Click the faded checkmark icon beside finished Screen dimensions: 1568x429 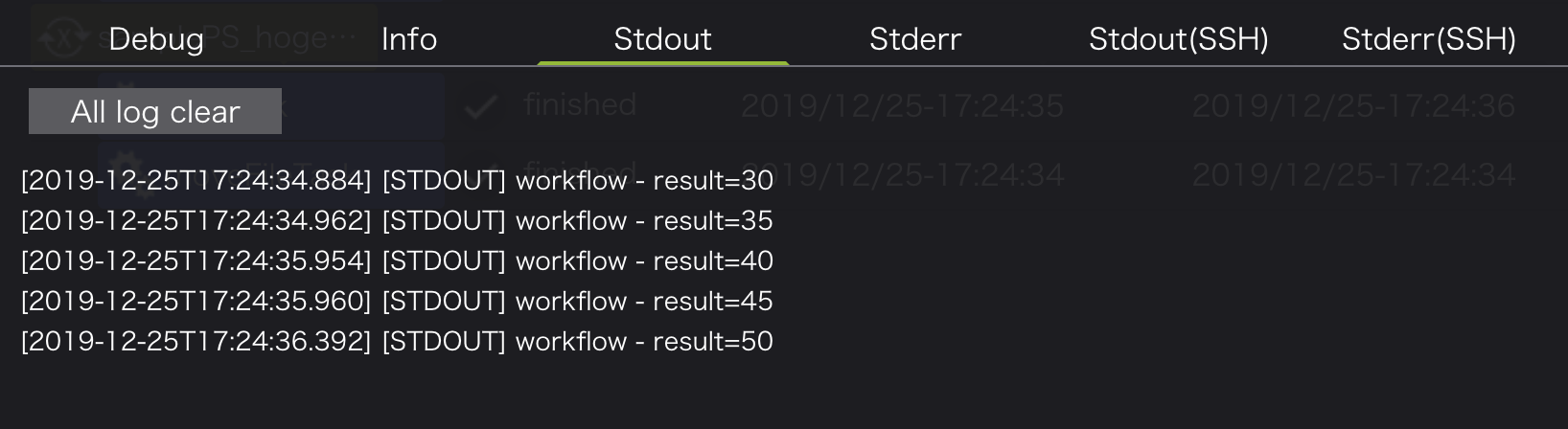[479, 107]
